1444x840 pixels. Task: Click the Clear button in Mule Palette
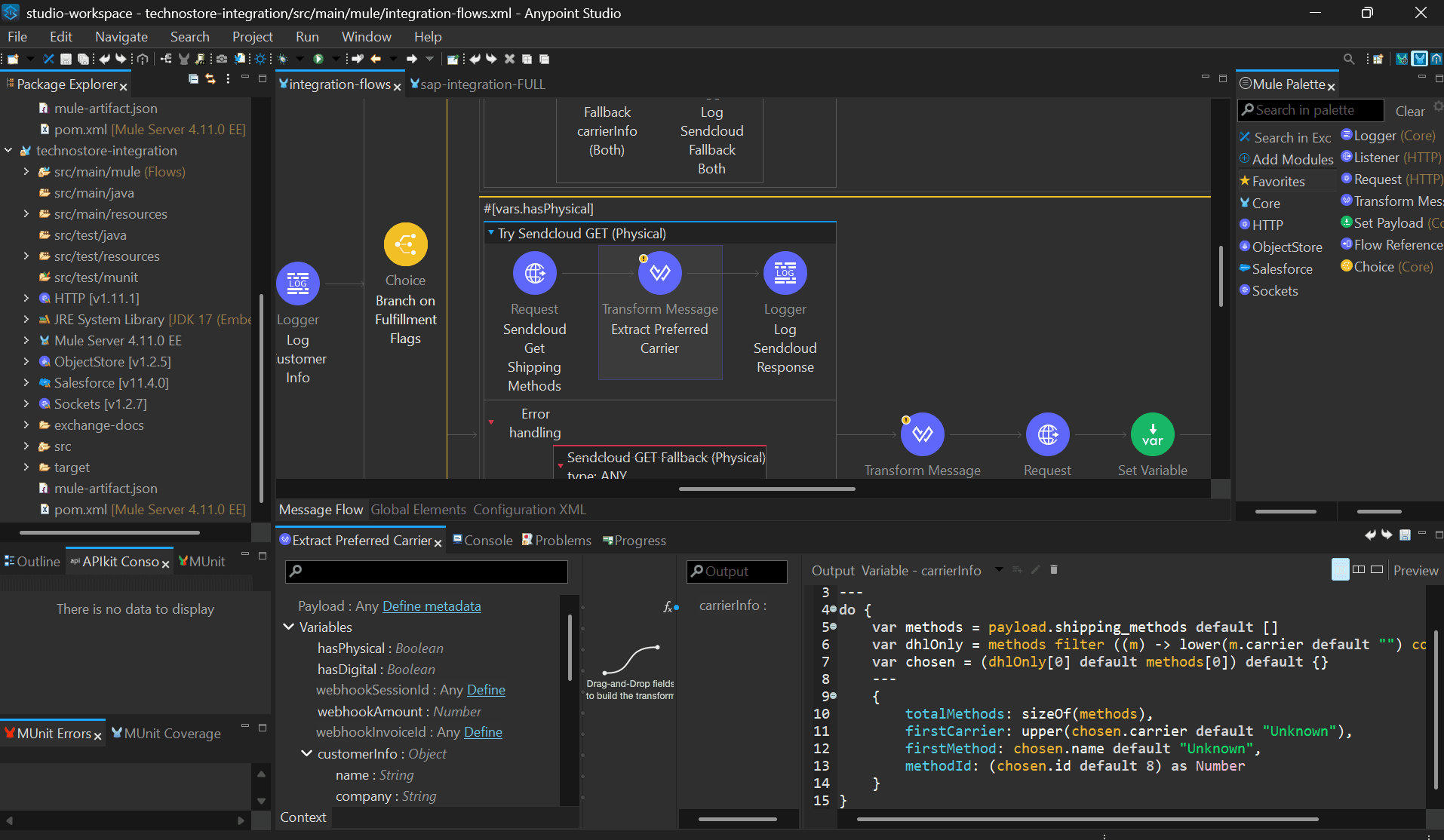1410,112
